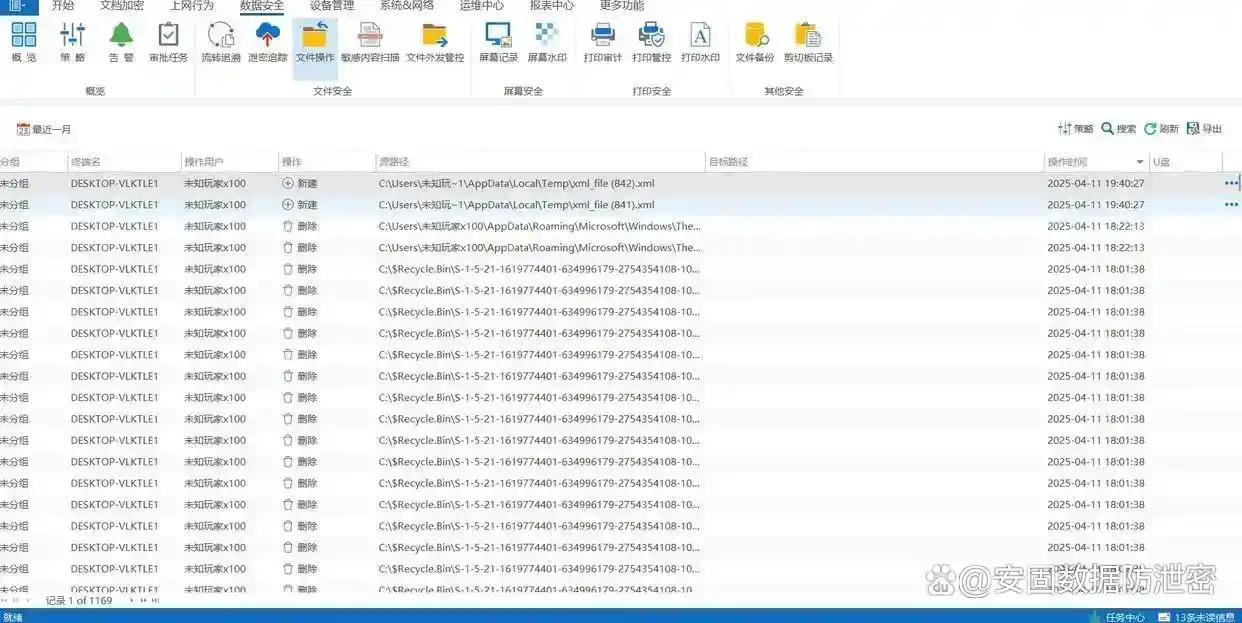Image resolution: width=1242 pixels, height=623 pixels.
Task: Click the 终端名 column header
Action: tap(123, 162)
